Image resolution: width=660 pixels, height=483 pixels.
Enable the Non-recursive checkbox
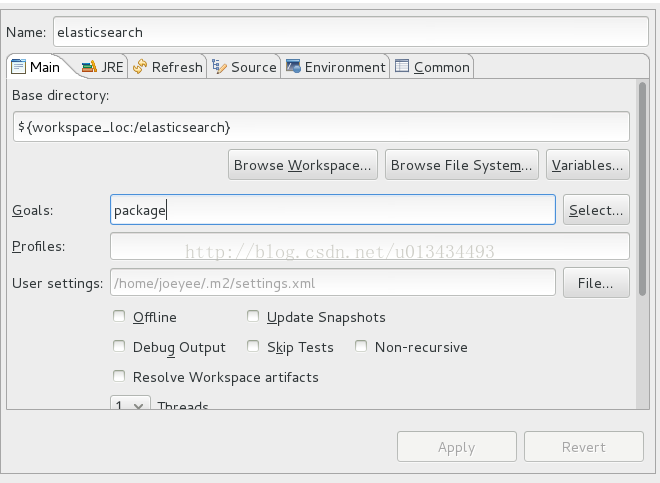(x=361, y=346)
